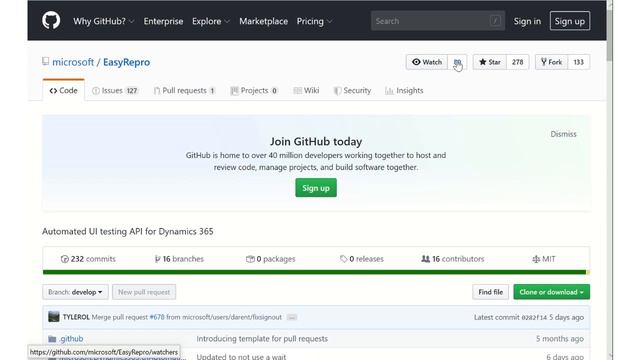This screenshot has width=640, height=360.
Task: Open the Branch: develop dropdown
Action: (x=76, y=292)
